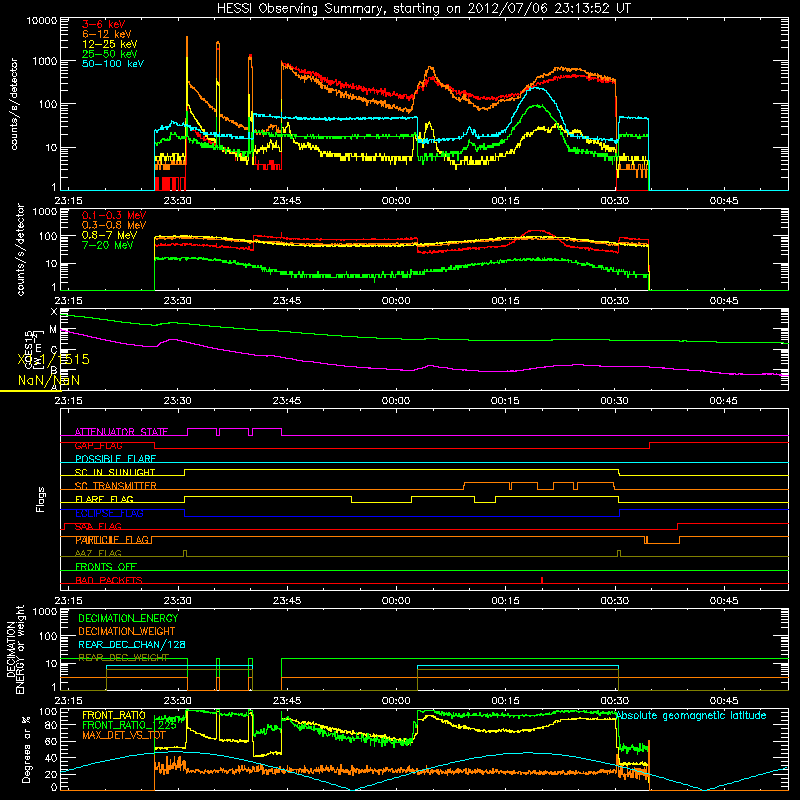Click the dim A47_FLAG label
The height and width of the screenshot is (800, 800).
(98, 553)
